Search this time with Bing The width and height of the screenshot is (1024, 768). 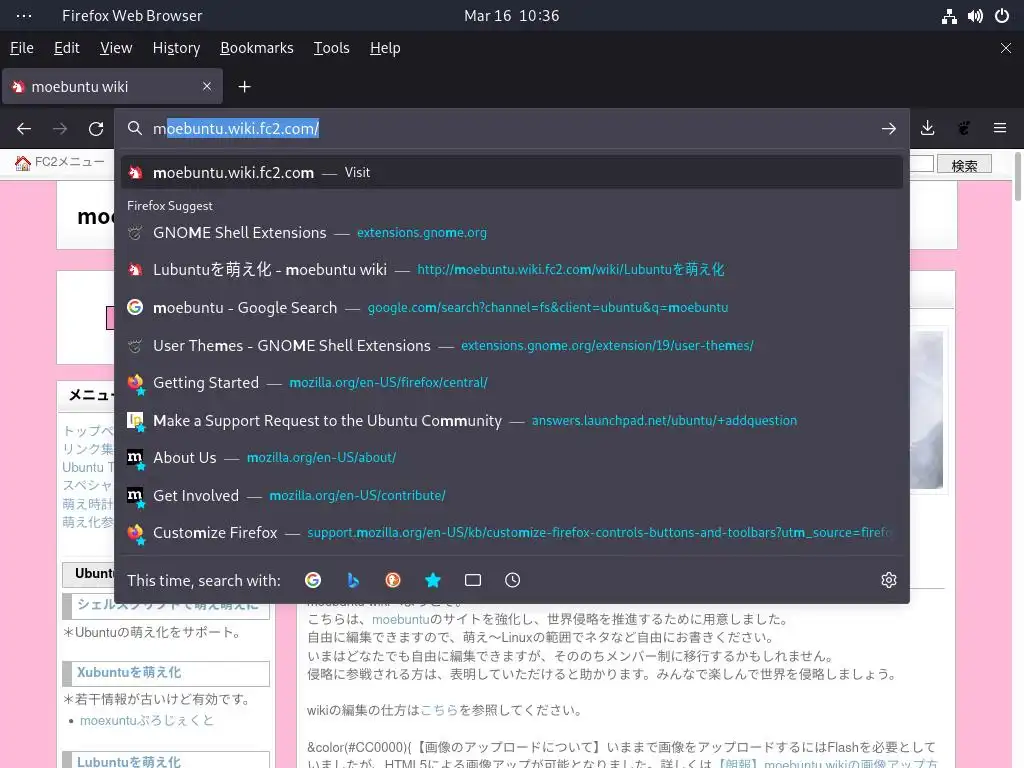(x=353, y=580)
